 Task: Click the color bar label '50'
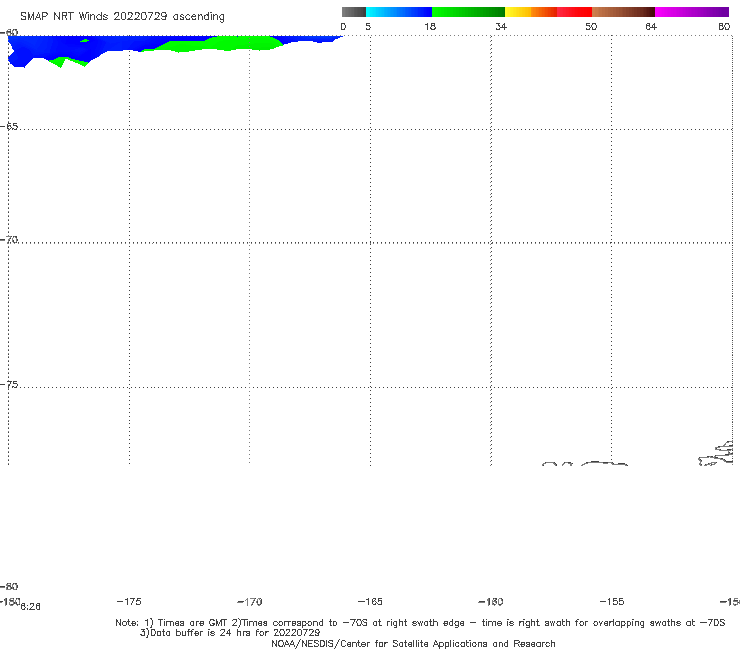click(591, 26)
